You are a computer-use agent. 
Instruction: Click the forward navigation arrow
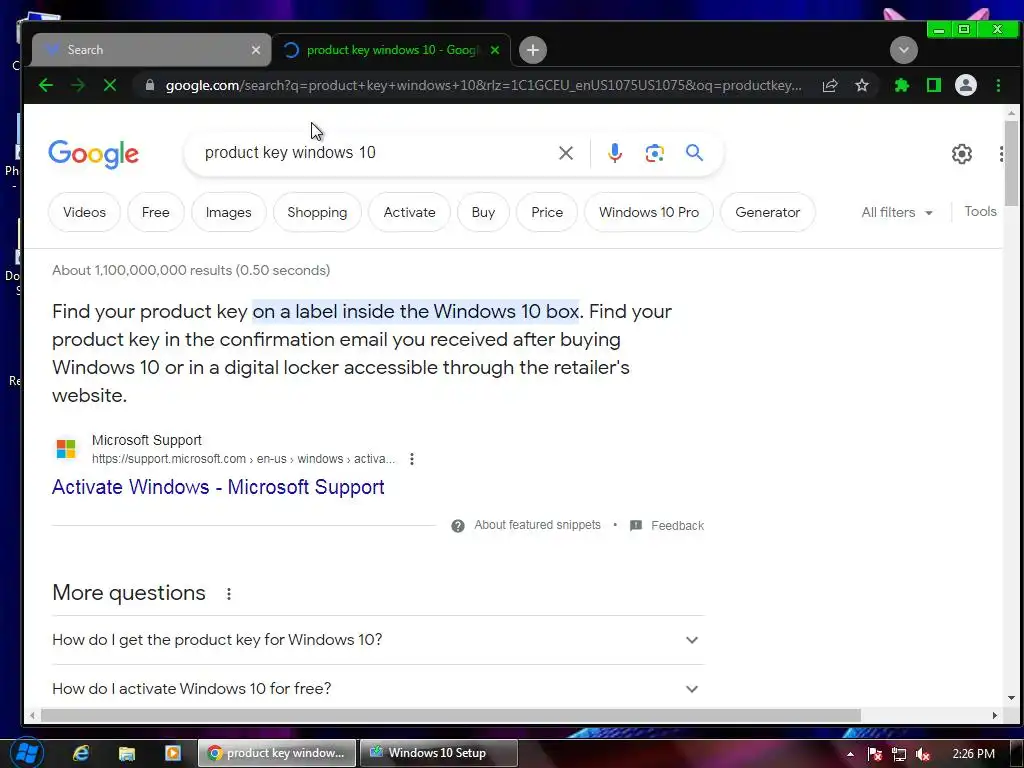point(78,86)
